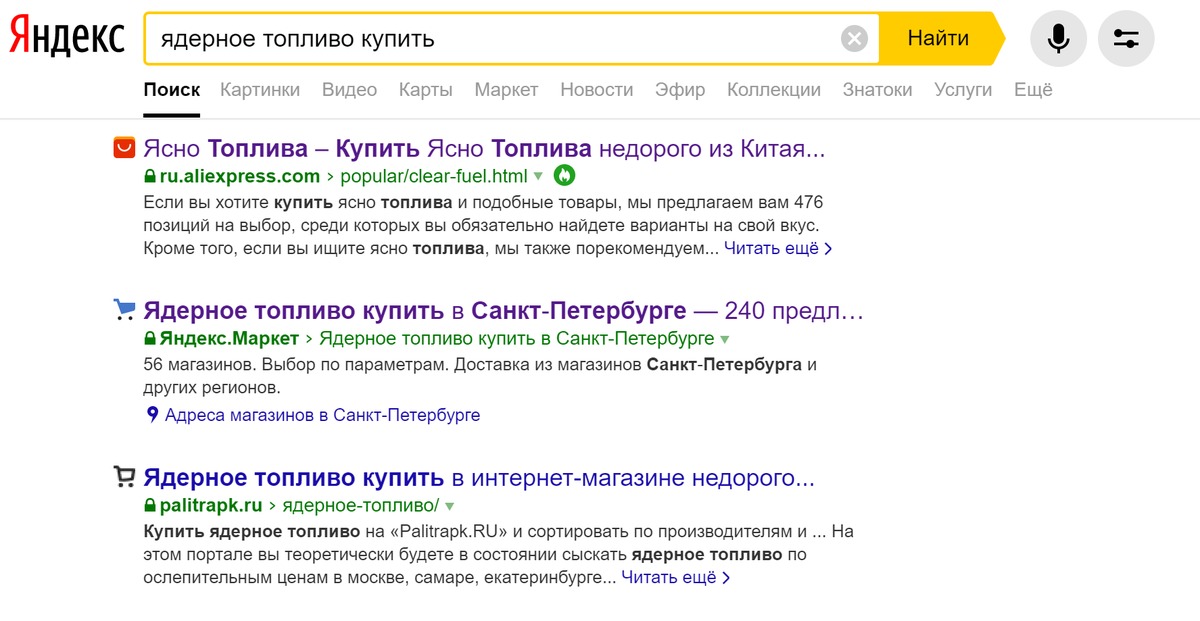The width and height of the screenshot is (1200, 621).
Task: Expand dropdown arrow next to palitrapk.ru URL
Action: click(x=450, y=506)
